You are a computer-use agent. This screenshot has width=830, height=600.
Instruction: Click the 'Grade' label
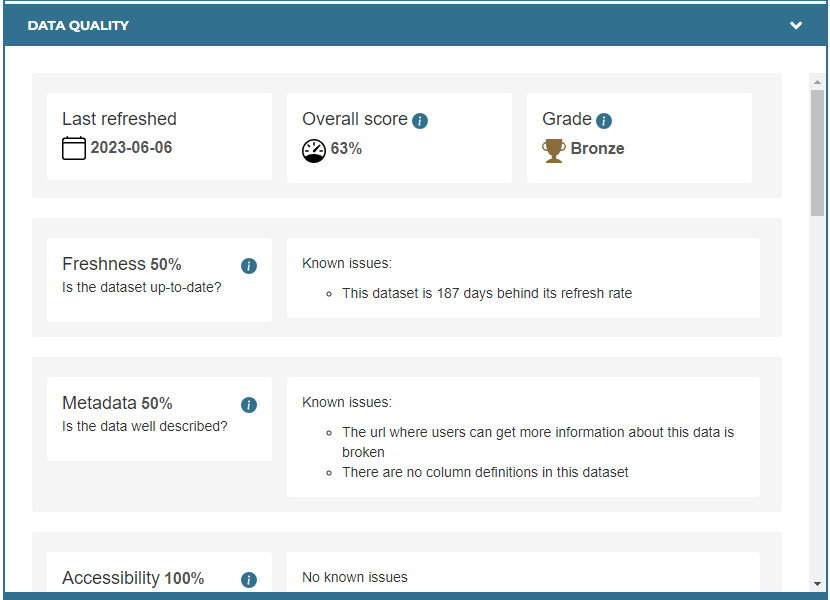pos(566,119)
